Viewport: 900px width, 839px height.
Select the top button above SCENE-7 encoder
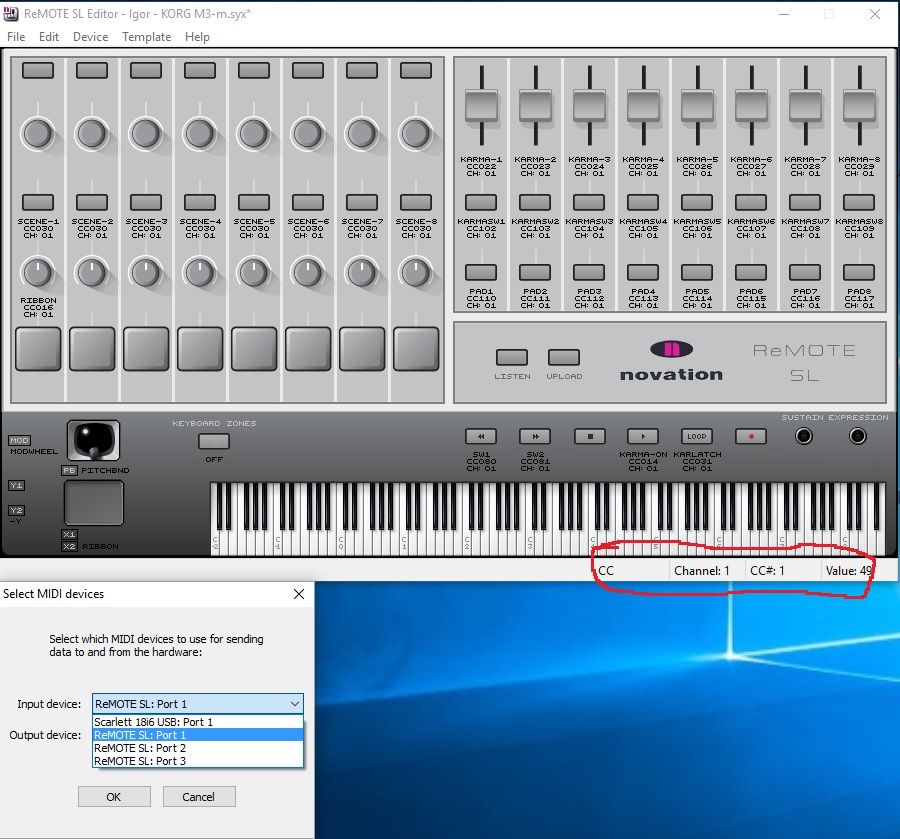click(x=362, y=71)
